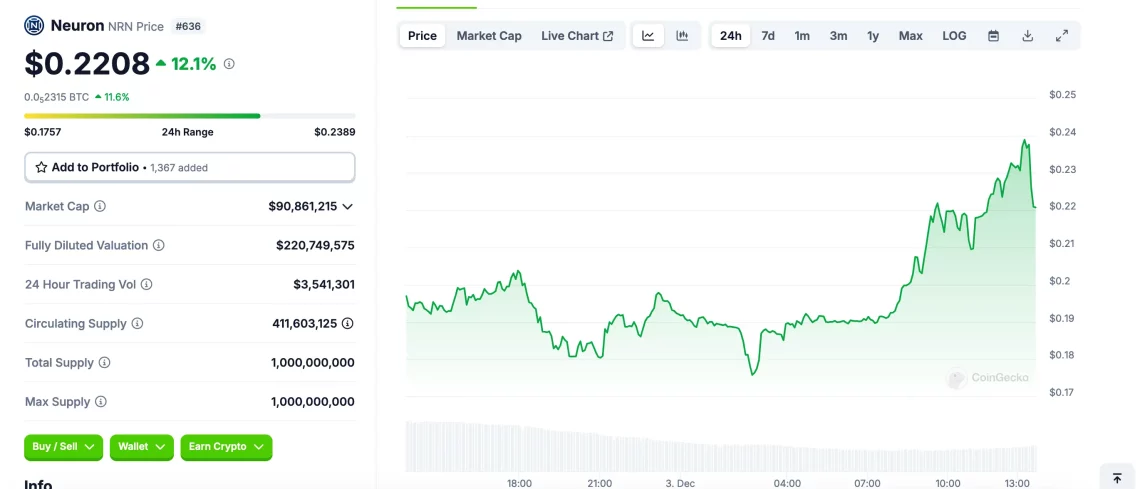Click the 24h Range progress bar
The image size is (1140, 489).
click(189, 116)
